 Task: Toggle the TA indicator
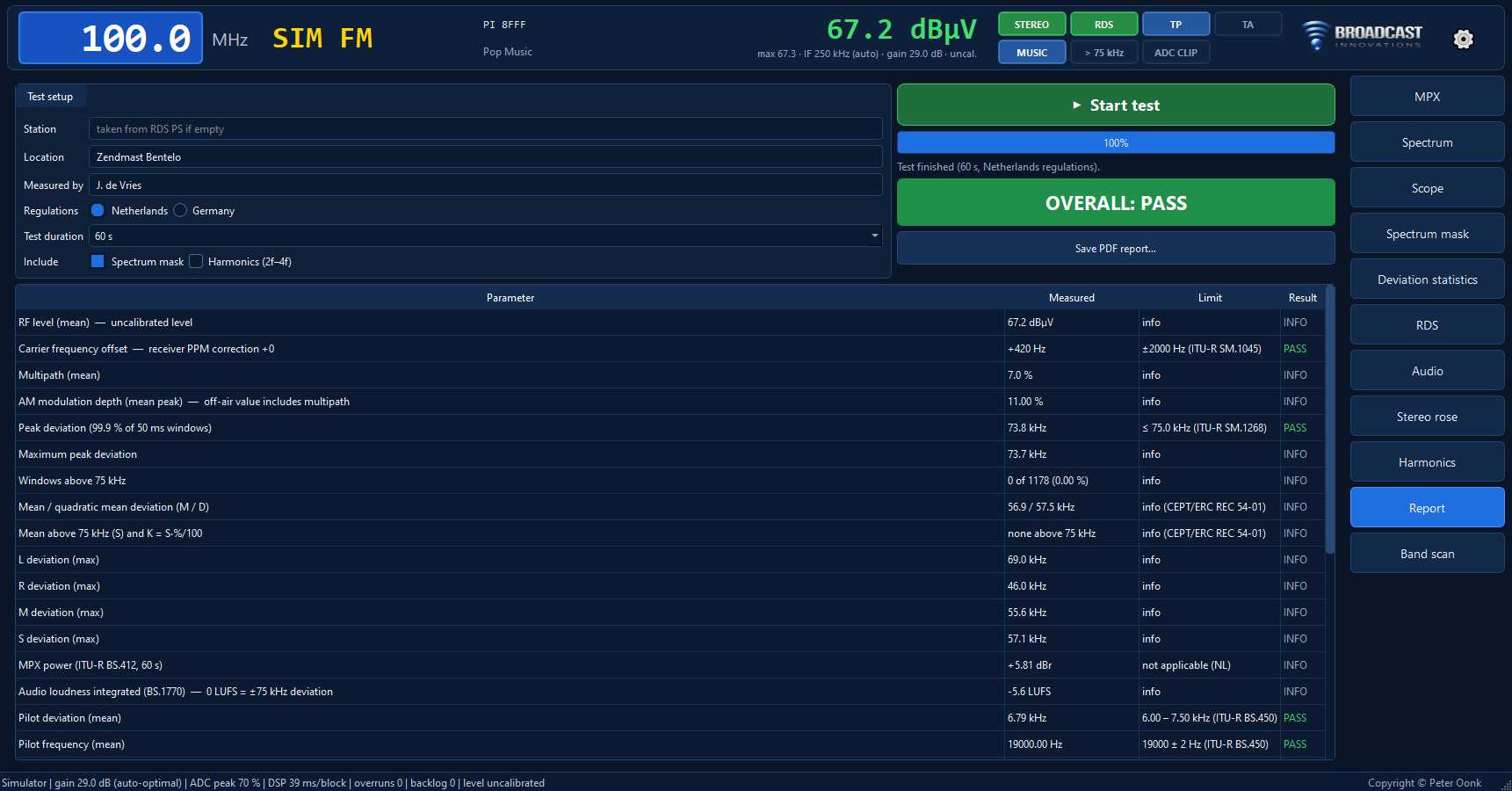1248,25
